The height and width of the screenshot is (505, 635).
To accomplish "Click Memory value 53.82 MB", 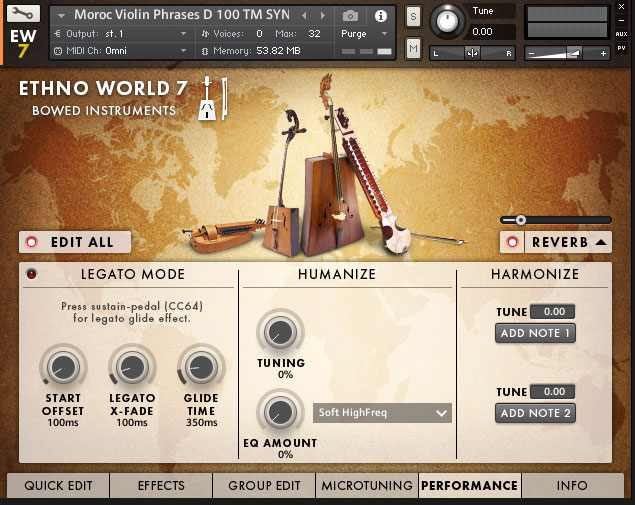I will (278, 51).
